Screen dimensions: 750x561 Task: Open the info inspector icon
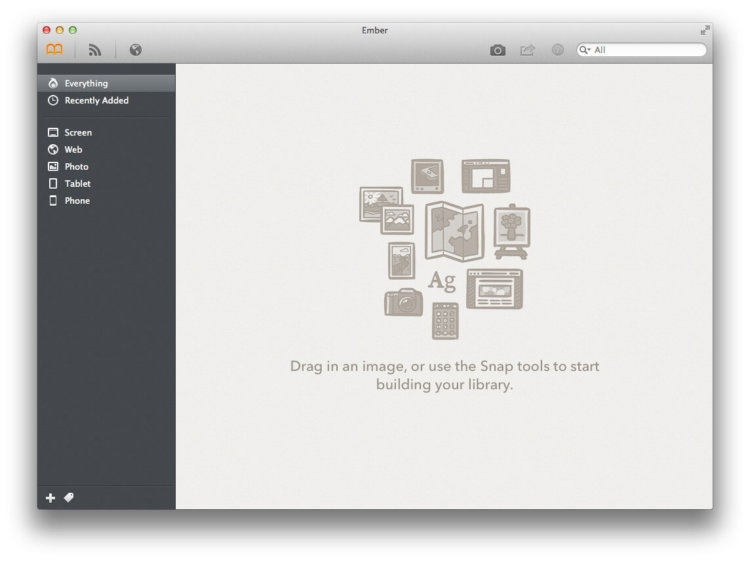[557, 50]
